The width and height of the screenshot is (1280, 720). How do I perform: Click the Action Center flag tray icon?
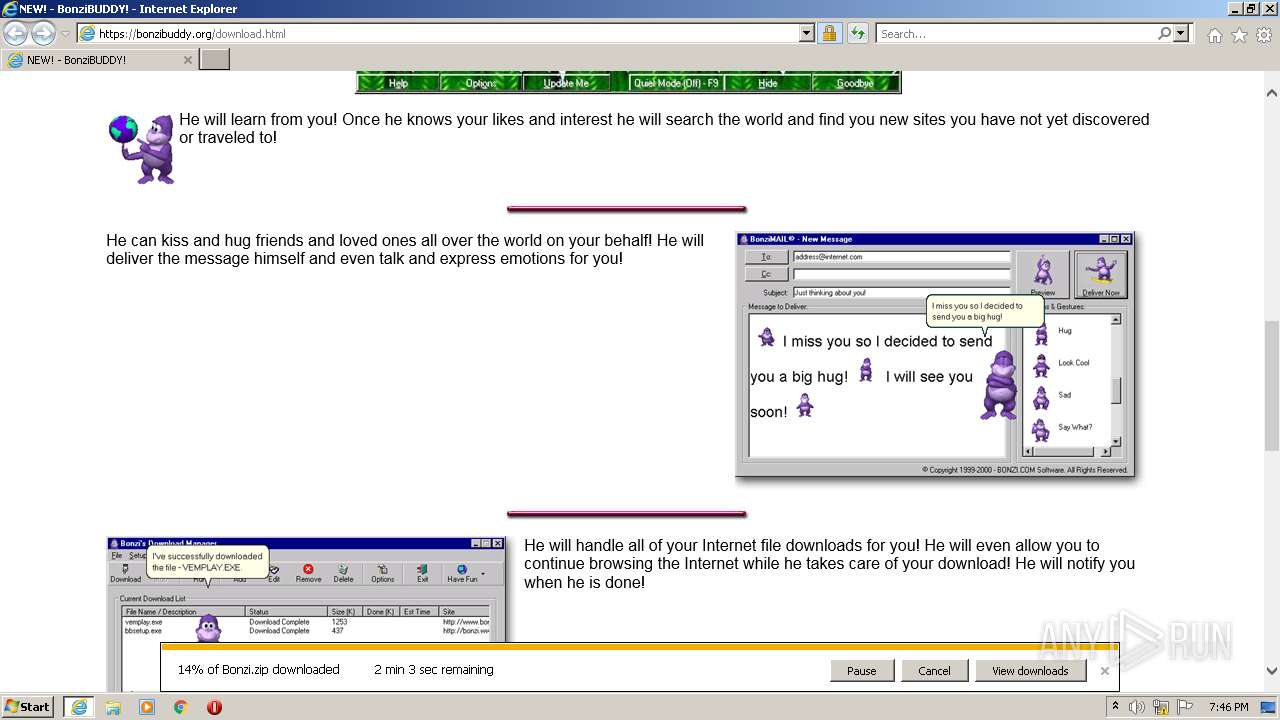tap(1185, 707)
